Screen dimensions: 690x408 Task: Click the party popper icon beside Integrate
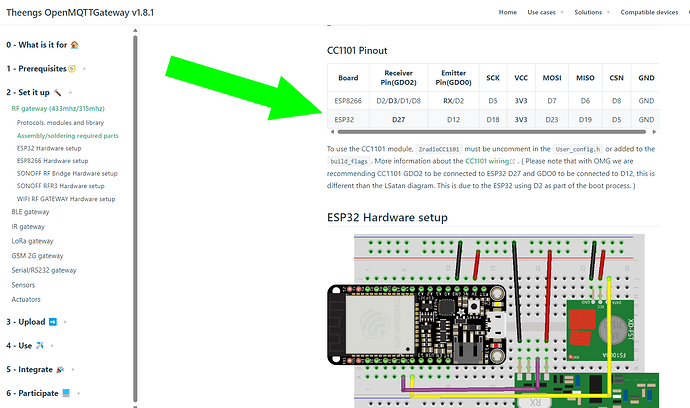[60, 369]
